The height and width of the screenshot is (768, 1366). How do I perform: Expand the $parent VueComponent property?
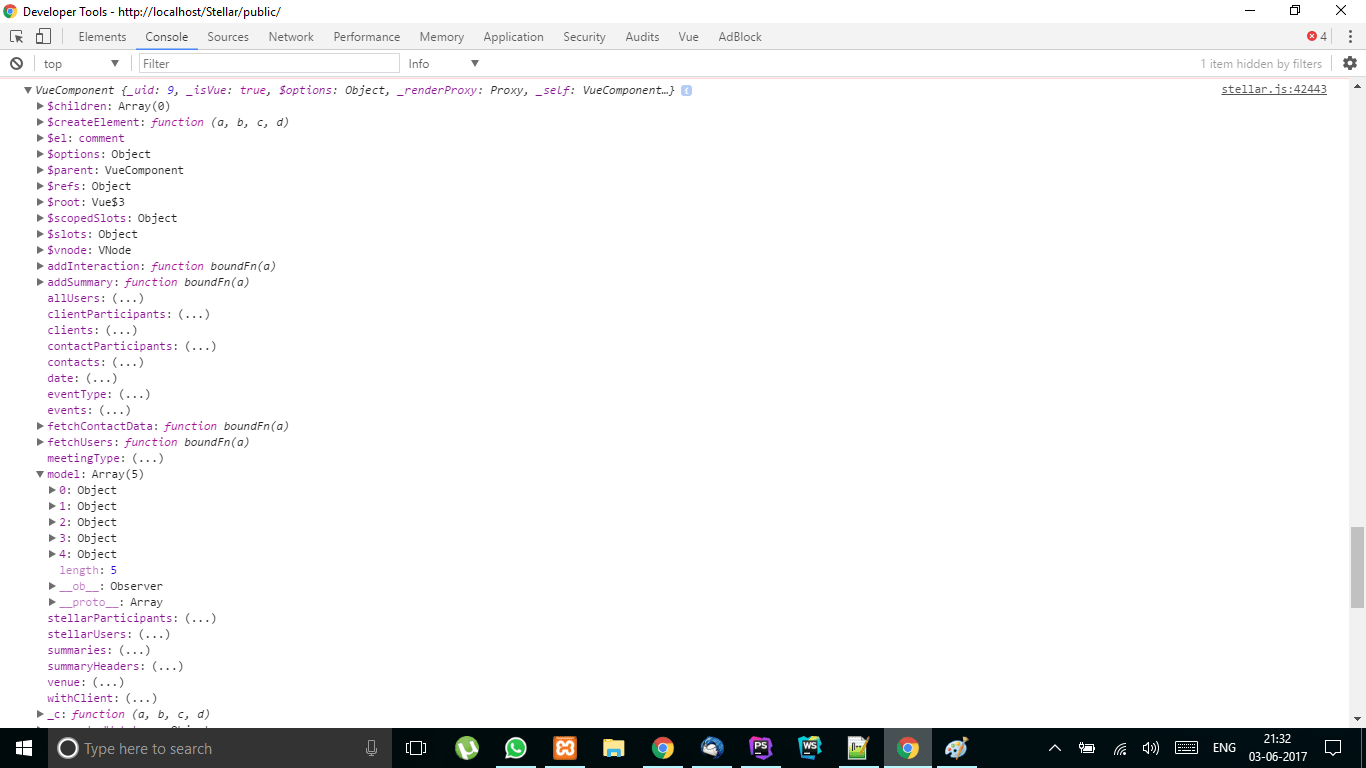(40, 170)
